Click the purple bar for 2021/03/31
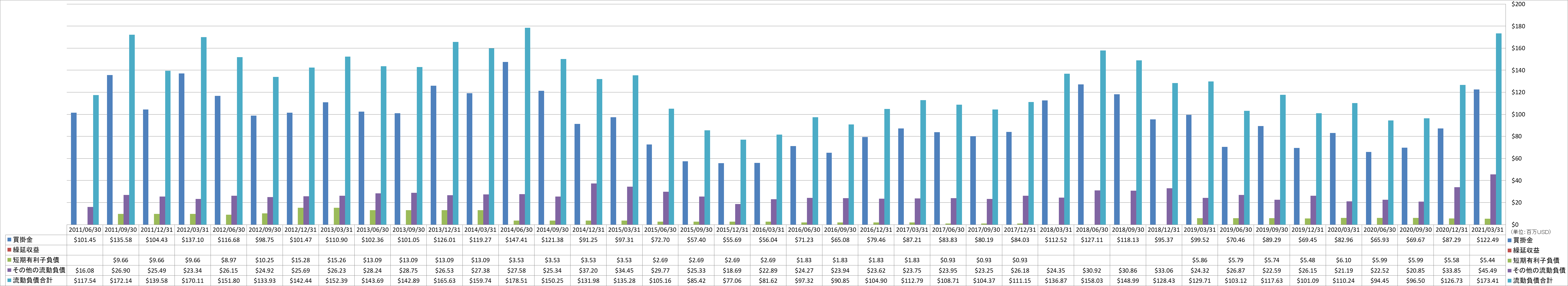The height and width of the screenshot is (286, 1568). pos(1493,199)
